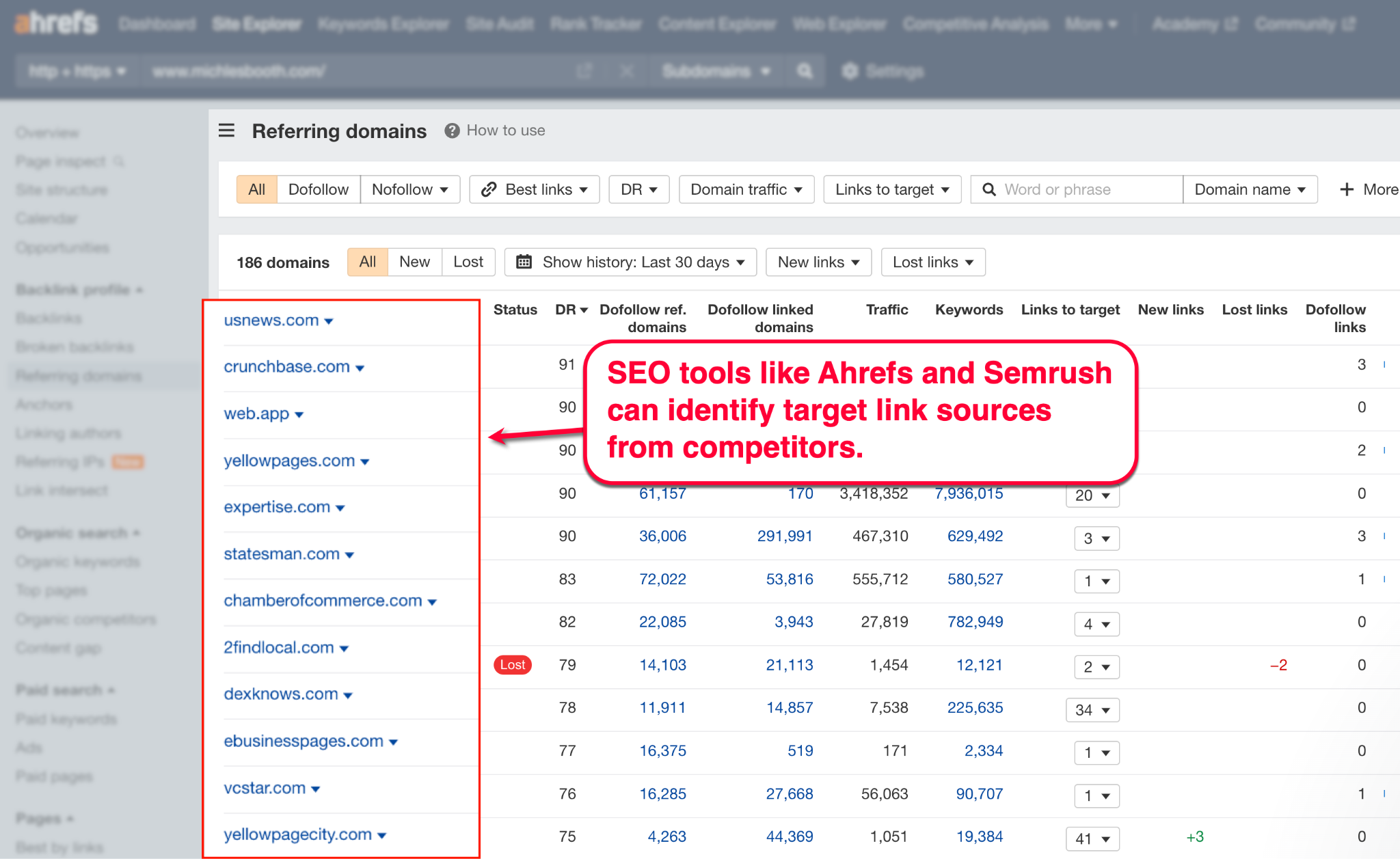Click the magnifier icon in search field
This screenshot has height=859, width=1400.
pos(988,189)
